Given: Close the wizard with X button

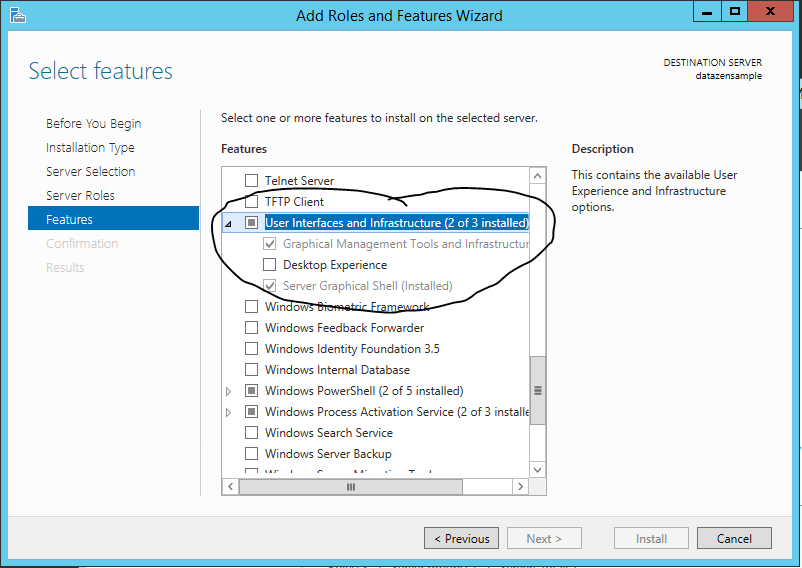Looking at the screenshot, I should [772, 12].
